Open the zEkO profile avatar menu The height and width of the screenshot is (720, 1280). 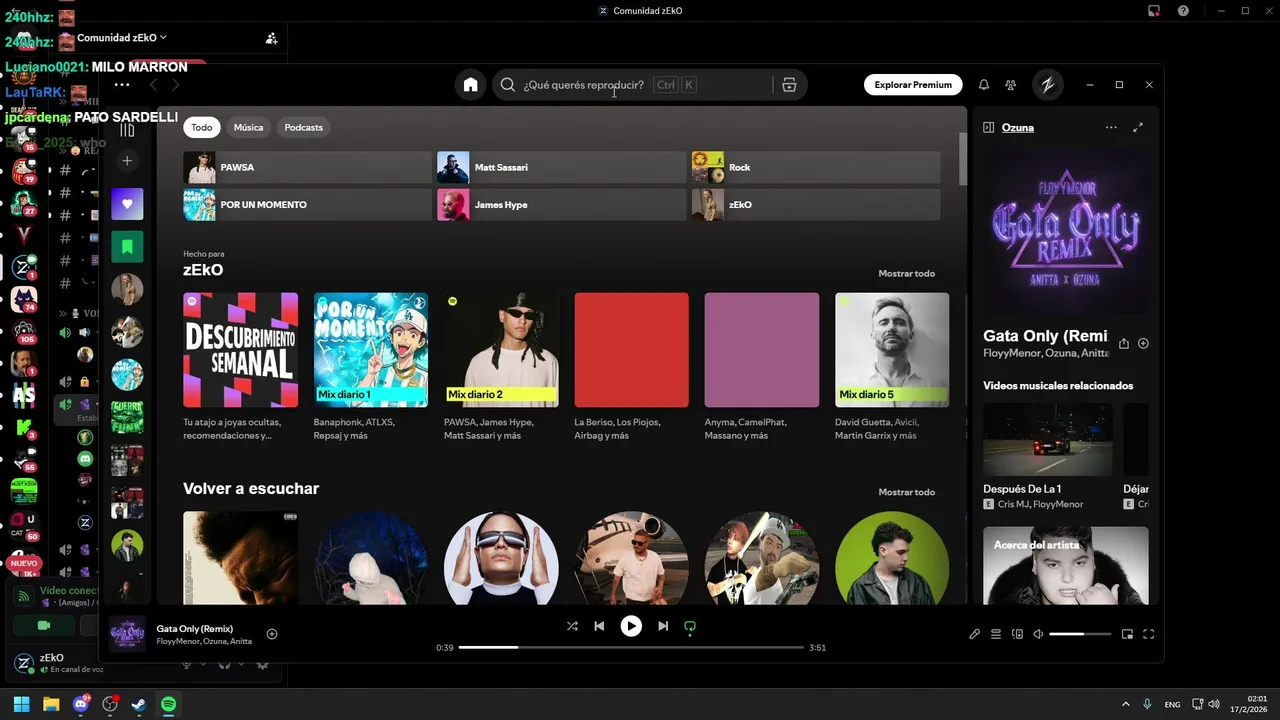pos(1047,85)
